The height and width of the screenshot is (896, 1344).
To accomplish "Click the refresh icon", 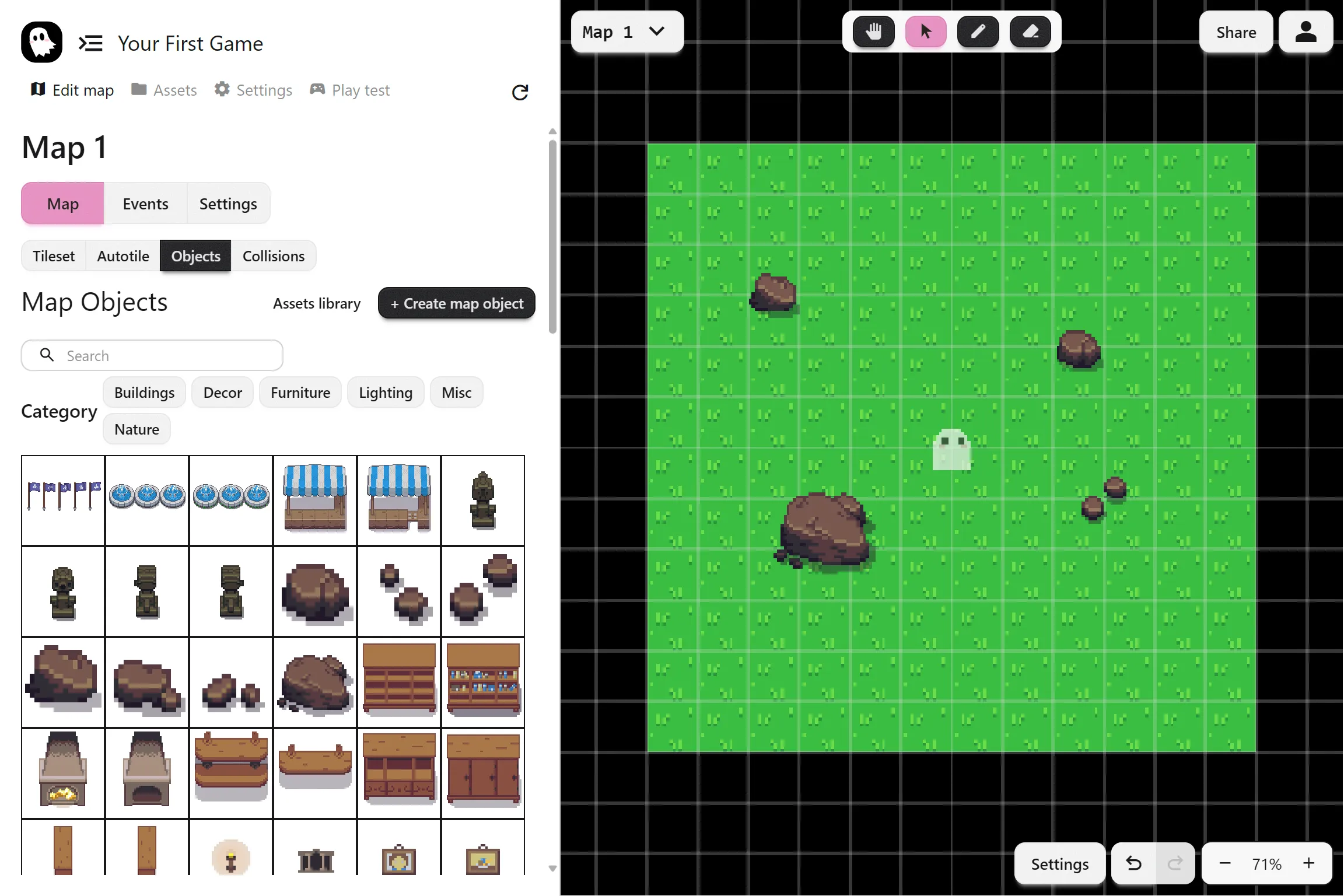I will pos(520,92).
